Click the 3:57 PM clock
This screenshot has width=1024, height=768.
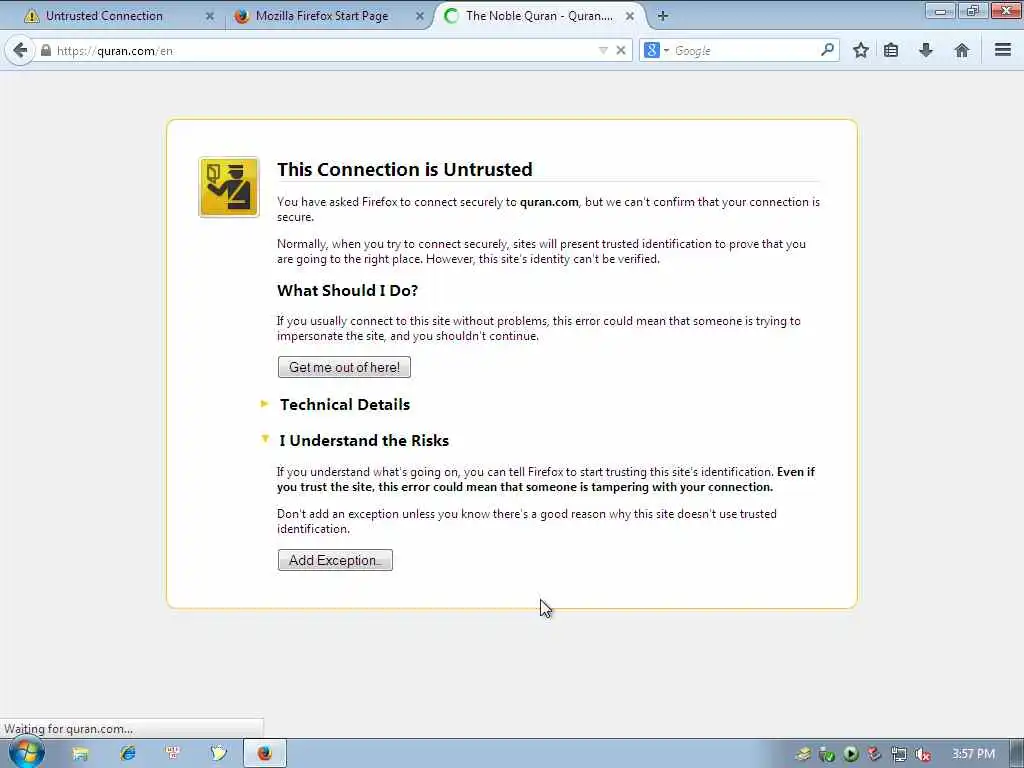(973, 754)
